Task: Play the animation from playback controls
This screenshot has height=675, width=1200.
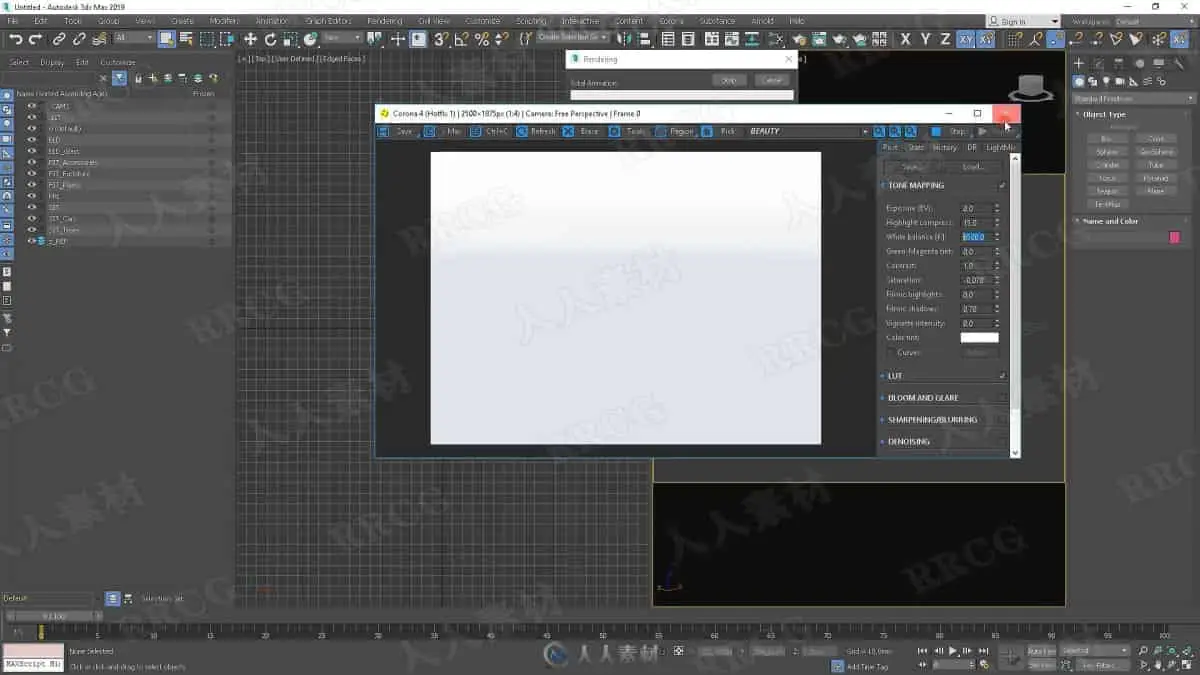Action: (x=952, y=651)
